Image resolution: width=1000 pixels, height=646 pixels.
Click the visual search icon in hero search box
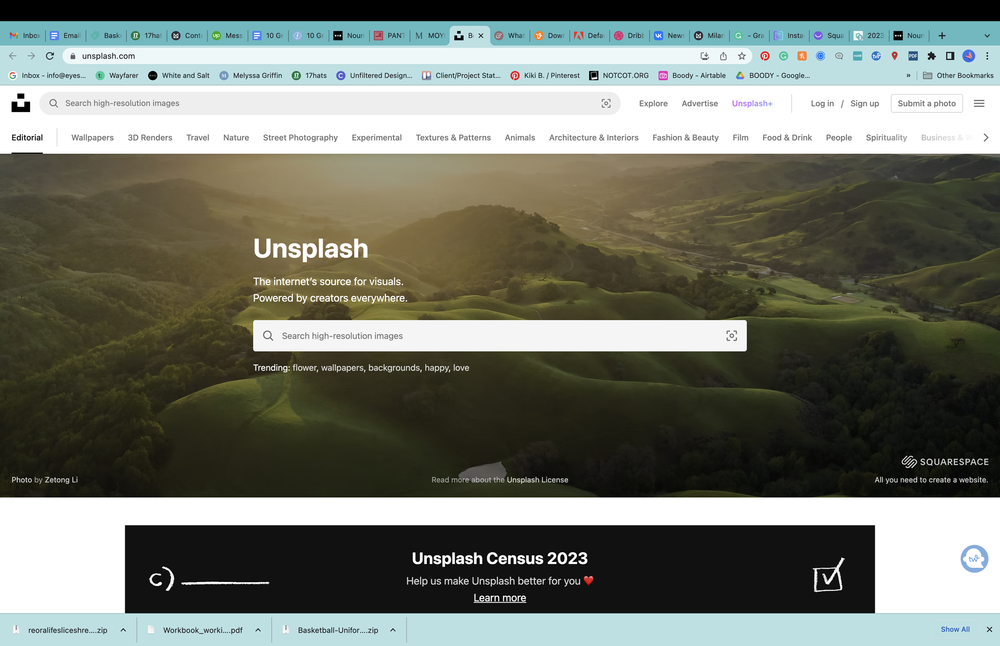(732, 336)
